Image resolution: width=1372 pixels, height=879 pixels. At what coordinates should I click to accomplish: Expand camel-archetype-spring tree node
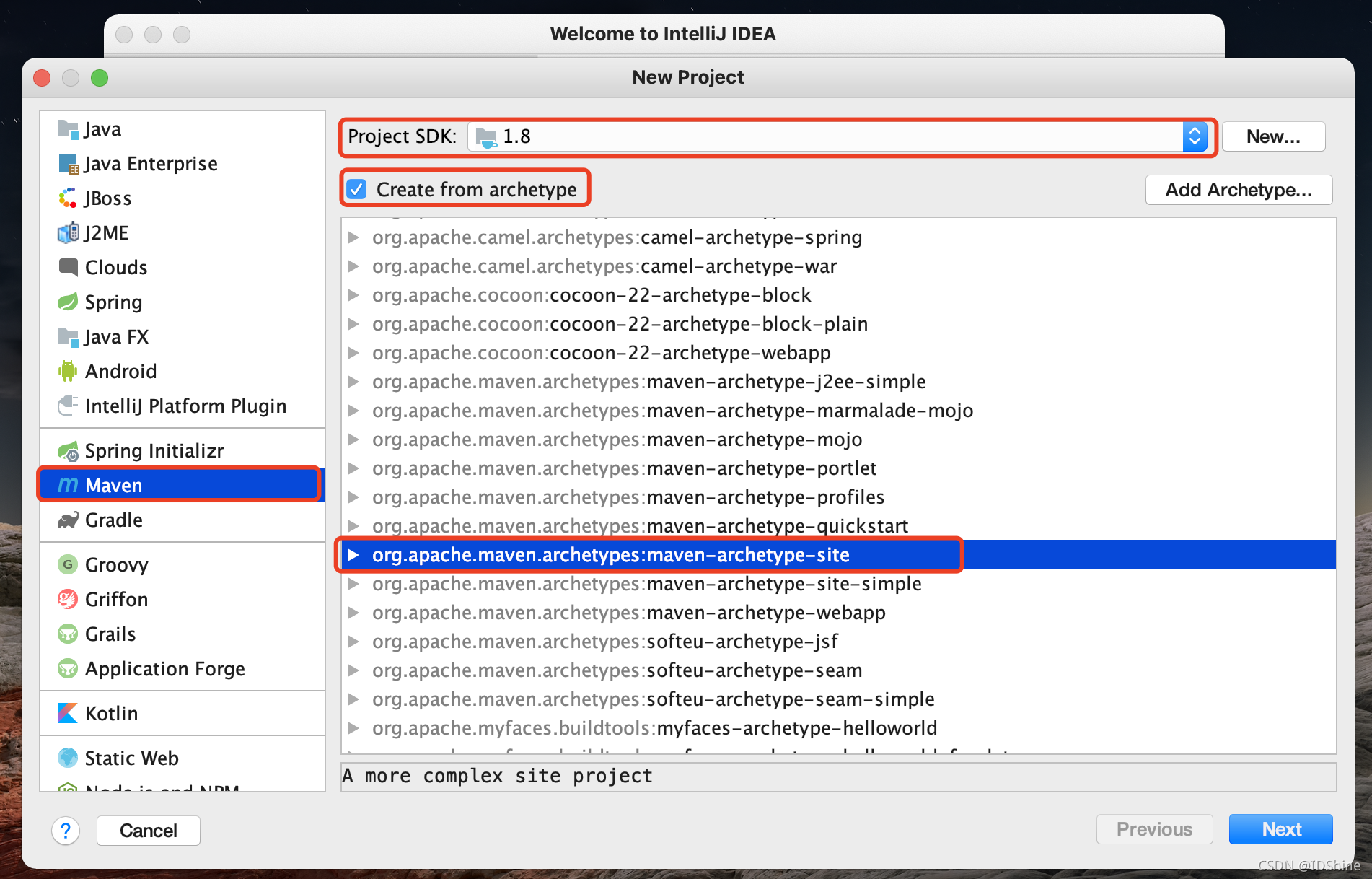point(353,237)
